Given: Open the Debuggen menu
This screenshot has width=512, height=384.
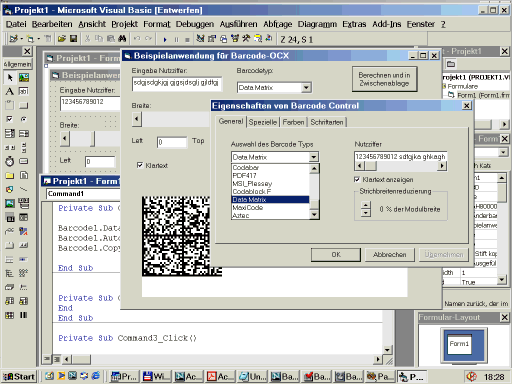Looking at the screenshot, I should pyautogui.click(x=195, y=24).
